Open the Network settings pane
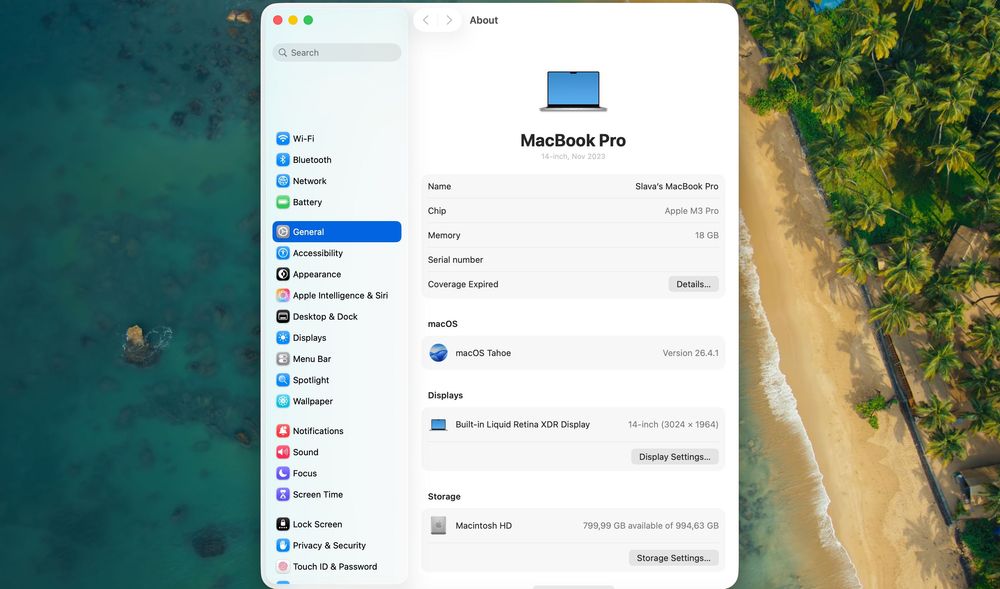 (337, 181)
